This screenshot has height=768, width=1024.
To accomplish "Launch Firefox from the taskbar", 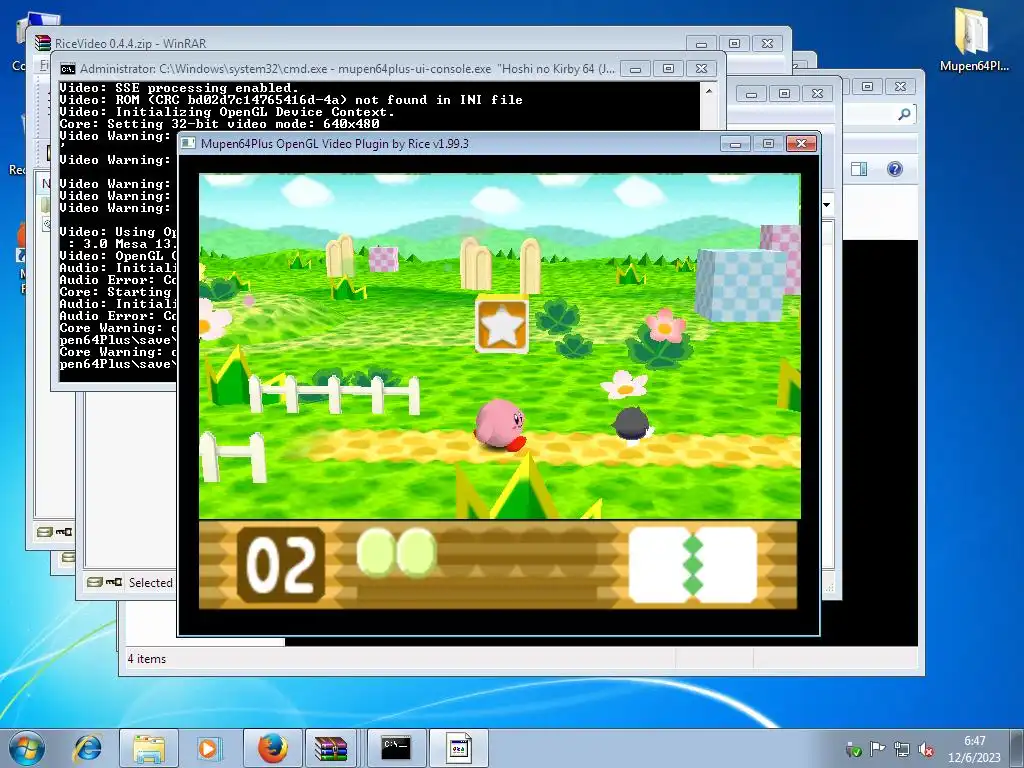I will [272, 748].
